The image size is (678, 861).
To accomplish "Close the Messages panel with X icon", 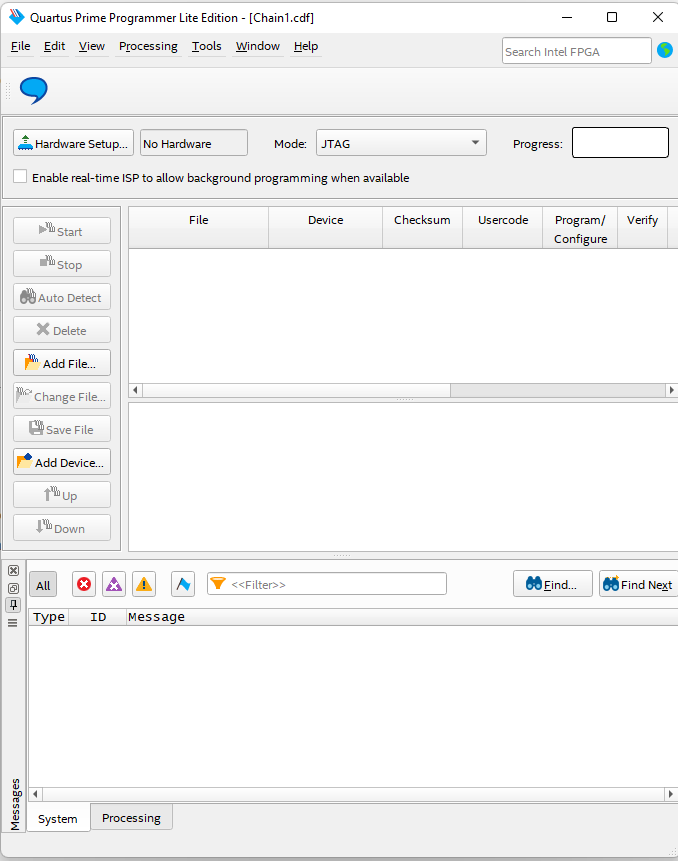I will 14,571.
